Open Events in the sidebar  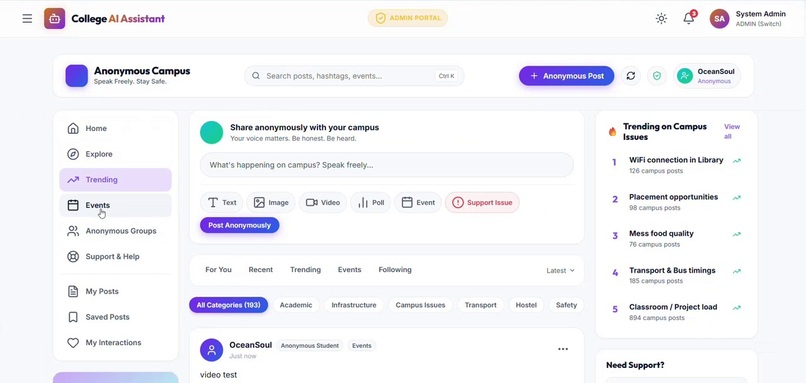(x=115, y=205)
